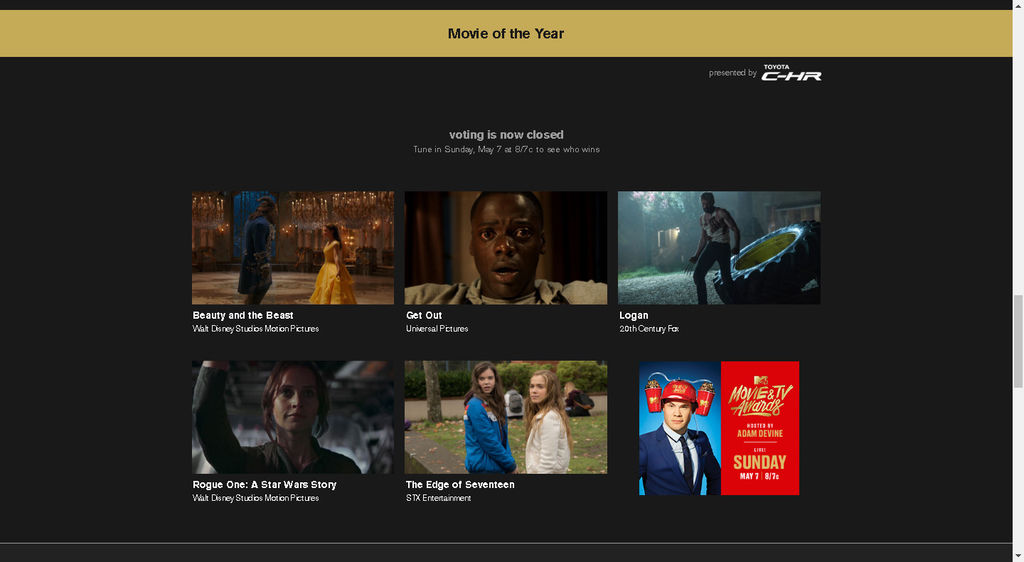Viewport: 1024px width, 562px height.
Task: Click the Universal Pictures studio label
Action: (437, 329)
